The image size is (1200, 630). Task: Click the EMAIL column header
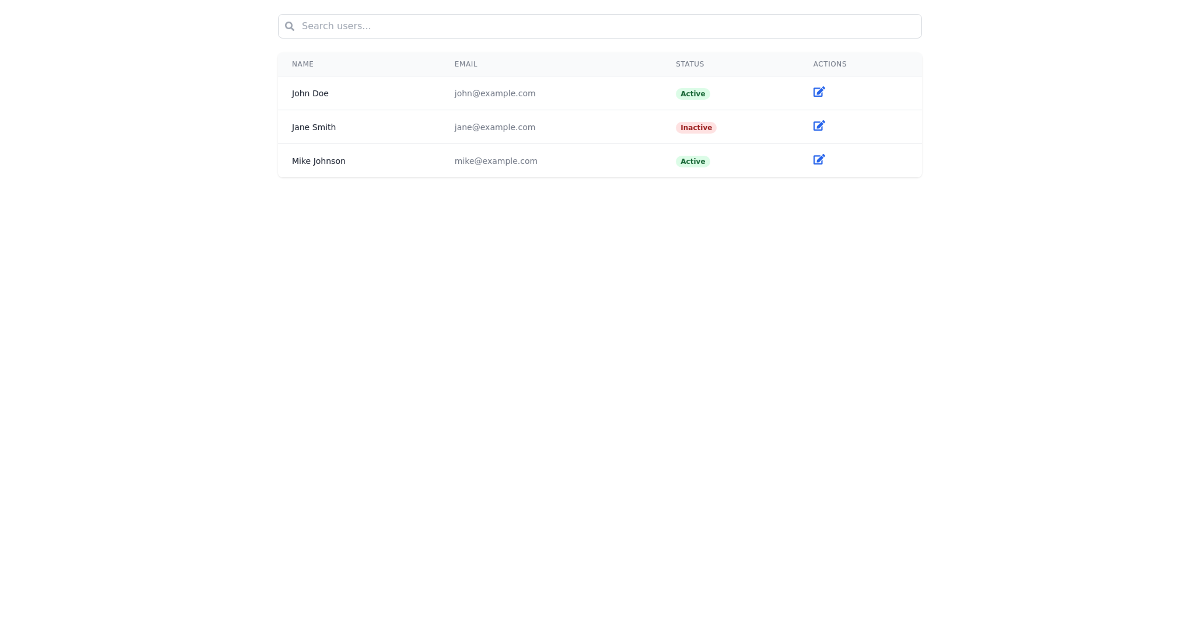pyautogui.click(x=466, y=64)
